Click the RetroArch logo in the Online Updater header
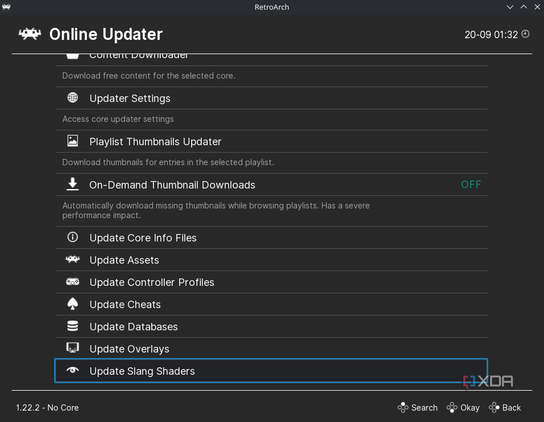The image size is (544, 422). [30, 34]
